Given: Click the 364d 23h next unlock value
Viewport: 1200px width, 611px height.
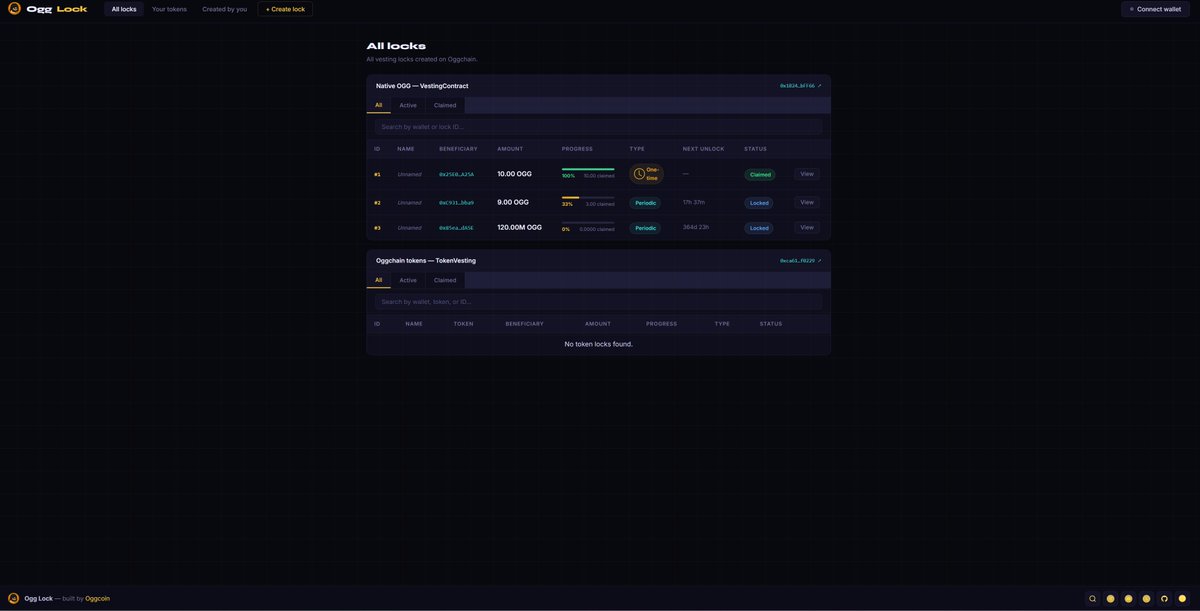Looking at the screenshot, I should [x=696, y=227].
